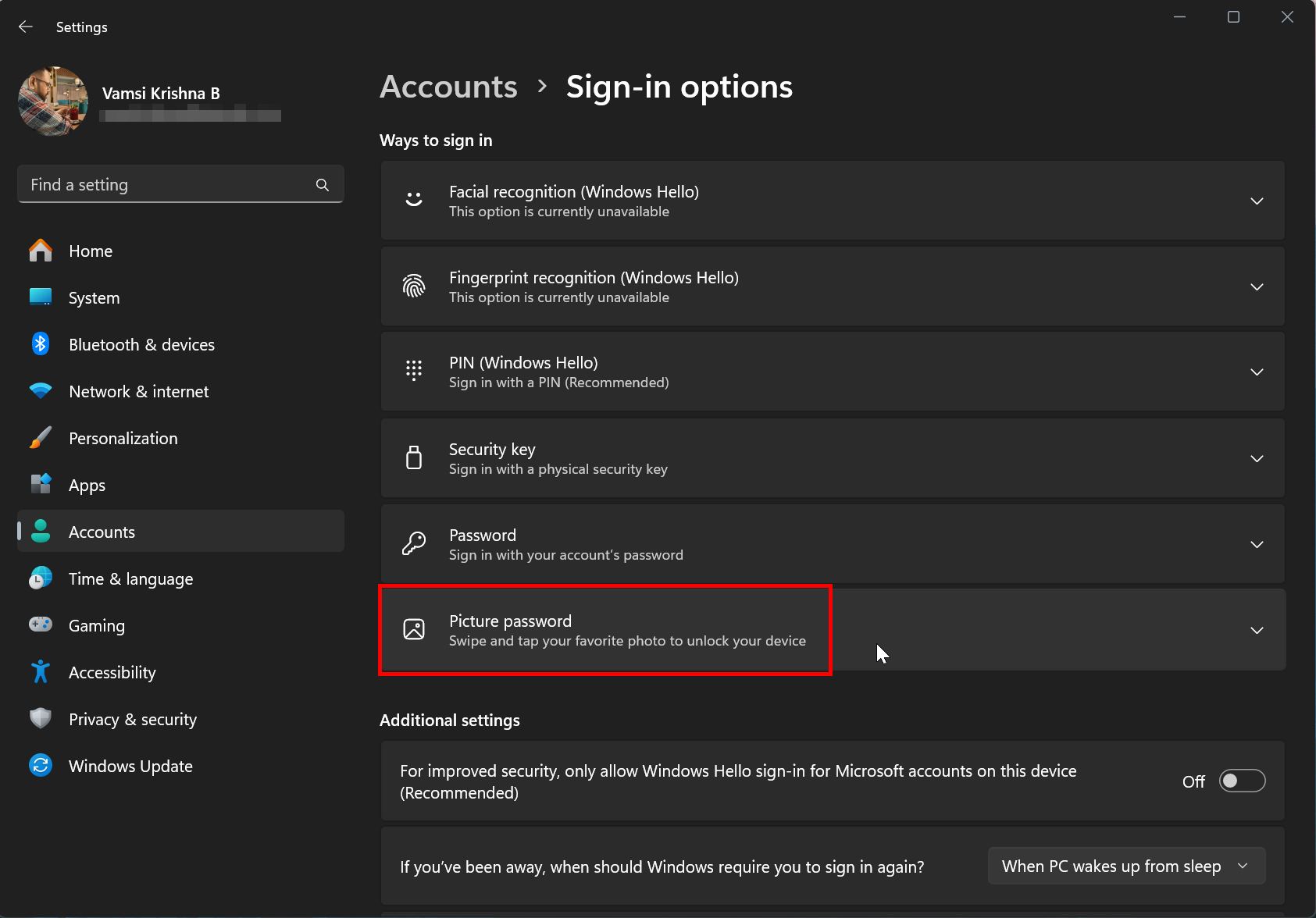
Task: Open Home settings page
Action: click(180, 251)
